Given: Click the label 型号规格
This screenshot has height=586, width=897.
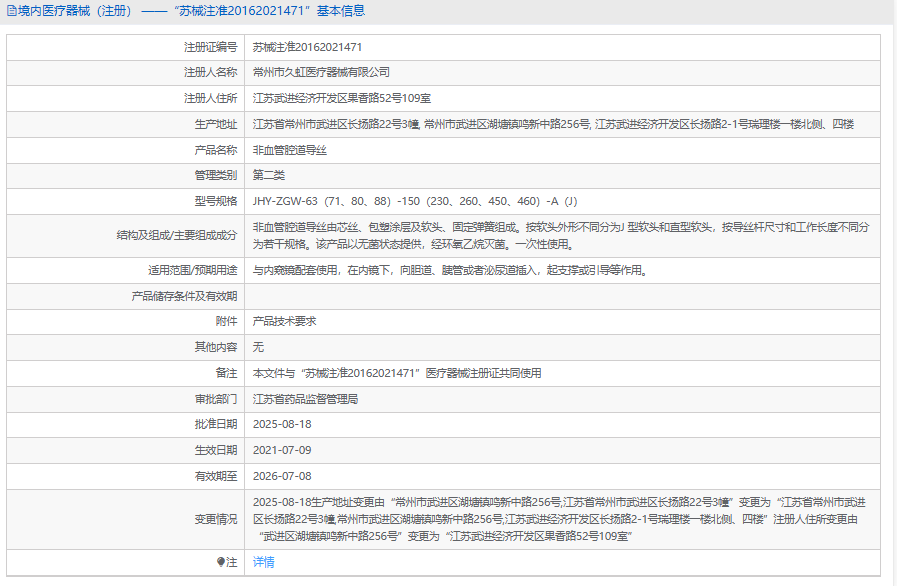Looking at the screenshot, I should coord(216,201).
